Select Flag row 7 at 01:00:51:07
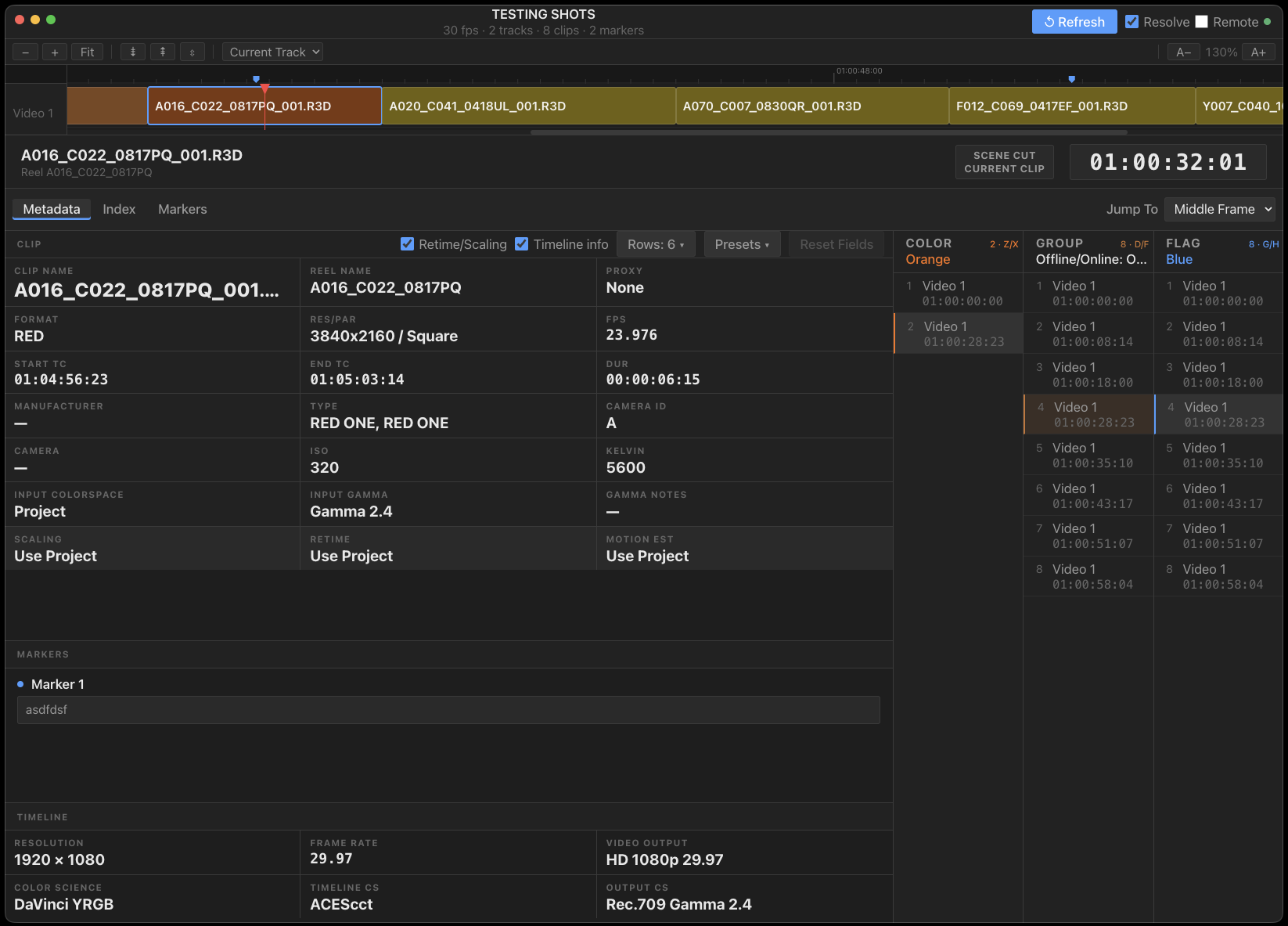The image size is (1288, 926). coord(1219,536)
